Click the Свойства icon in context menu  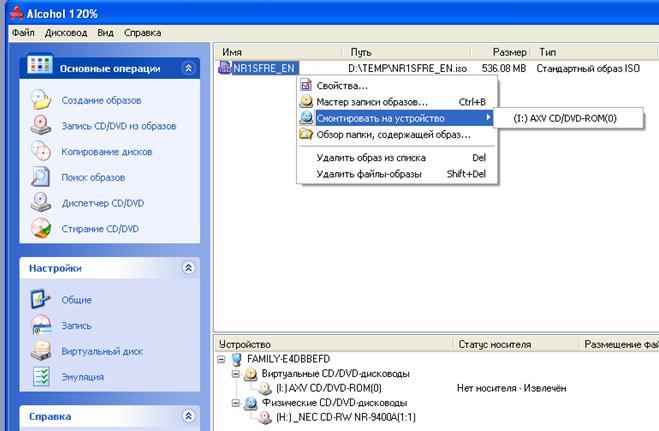pos(306,85)
